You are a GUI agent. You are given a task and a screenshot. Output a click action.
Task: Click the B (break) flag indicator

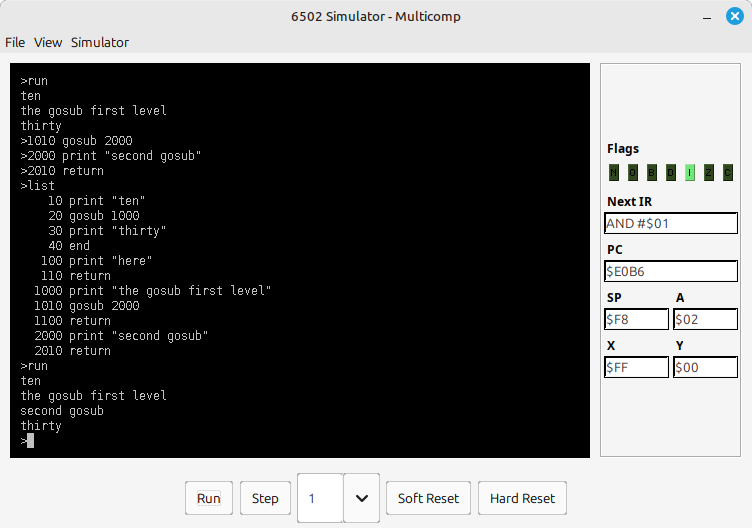(x=651, y=173)
